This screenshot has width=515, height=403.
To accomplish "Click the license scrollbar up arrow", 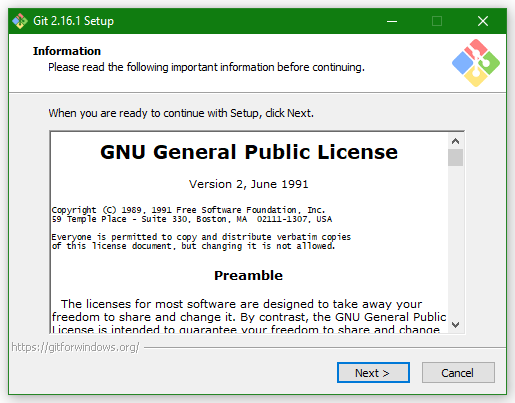I will coord(455,141).
